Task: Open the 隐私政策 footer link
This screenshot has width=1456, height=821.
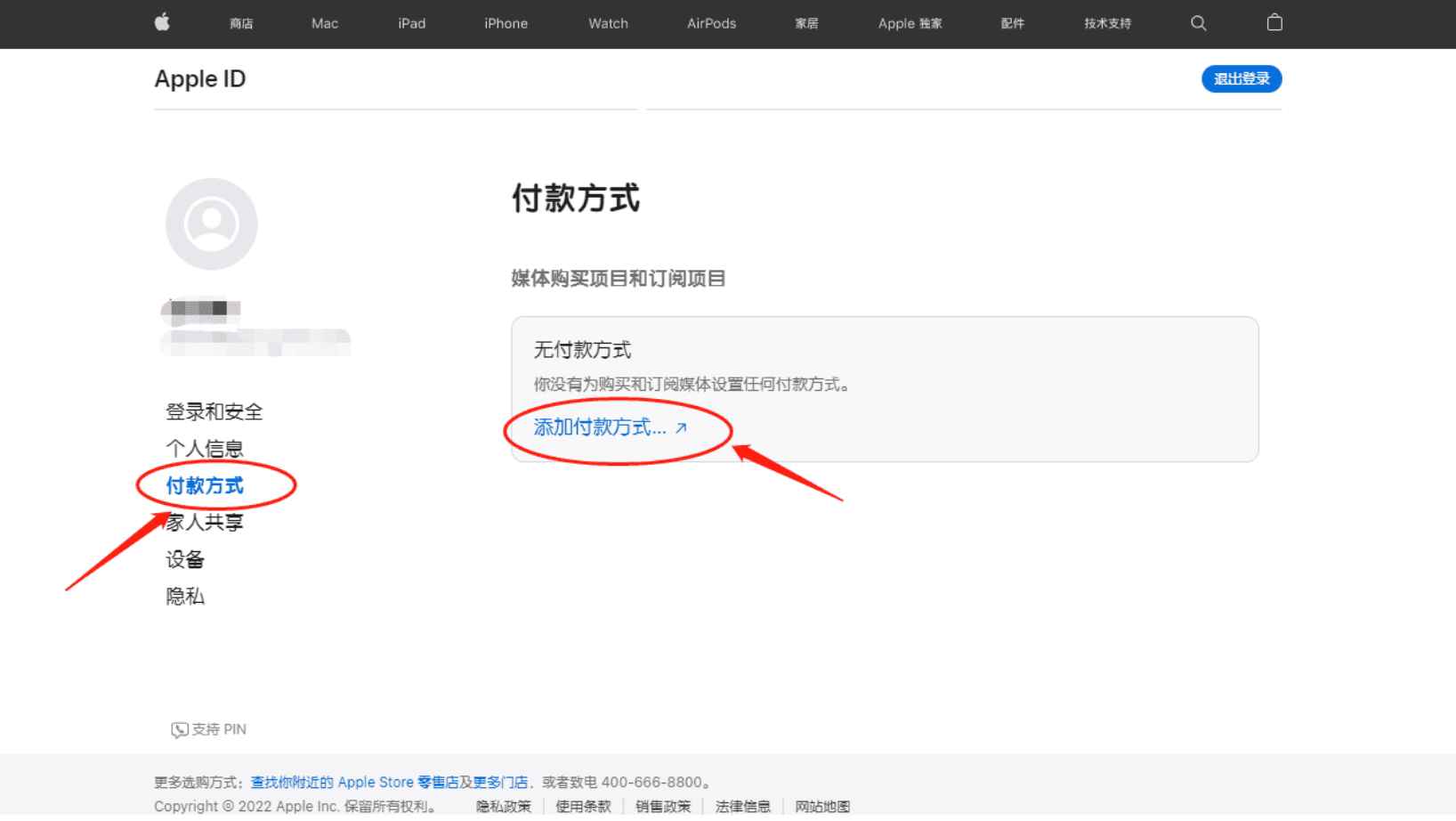Action: [503, 806]
